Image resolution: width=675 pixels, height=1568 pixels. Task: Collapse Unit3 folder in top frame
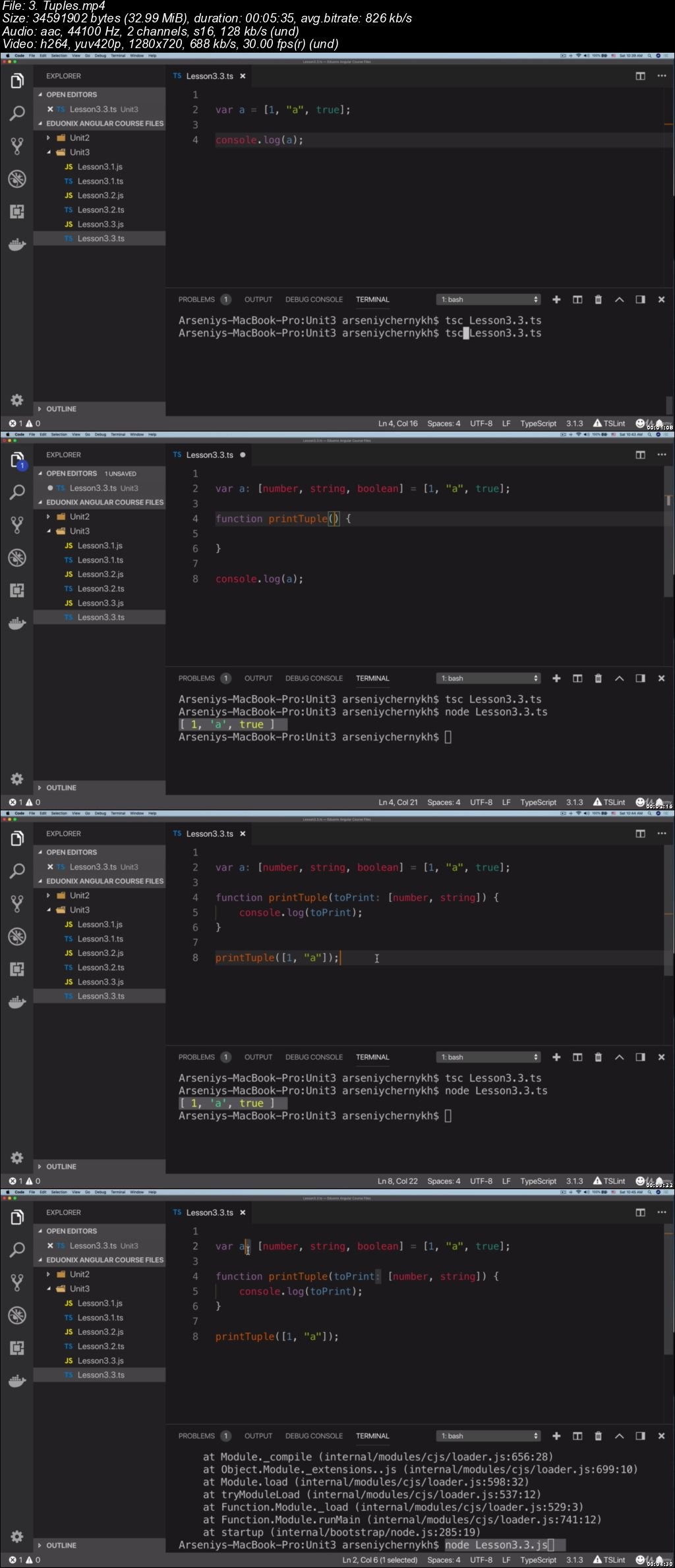99,152
